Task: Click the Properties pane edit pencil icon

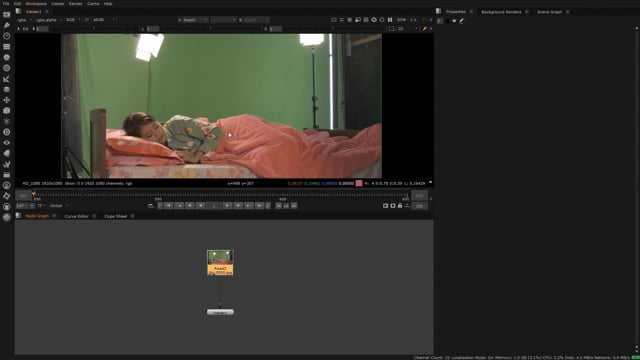Action: [x=462, y=20]
